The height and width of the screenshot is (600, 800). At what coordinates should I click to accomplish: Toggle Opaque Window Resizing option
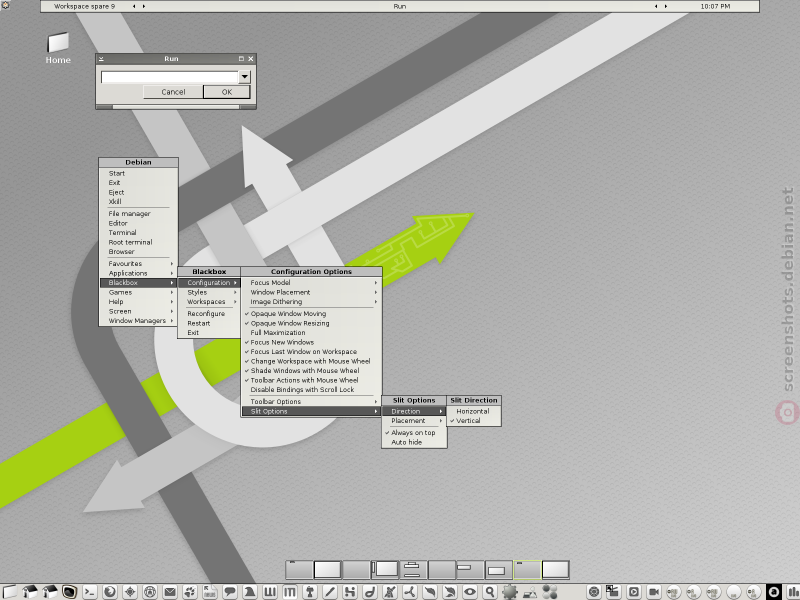point(311,323)
